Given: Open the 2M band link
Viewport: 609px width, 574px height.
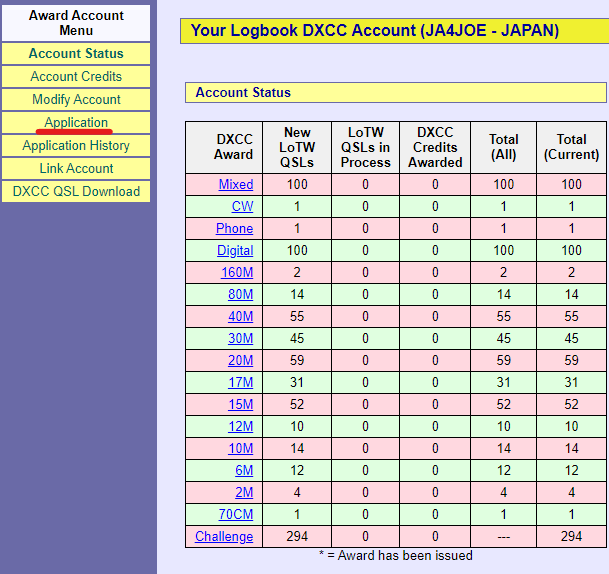Looking at the screenshot, I should 244,492.
